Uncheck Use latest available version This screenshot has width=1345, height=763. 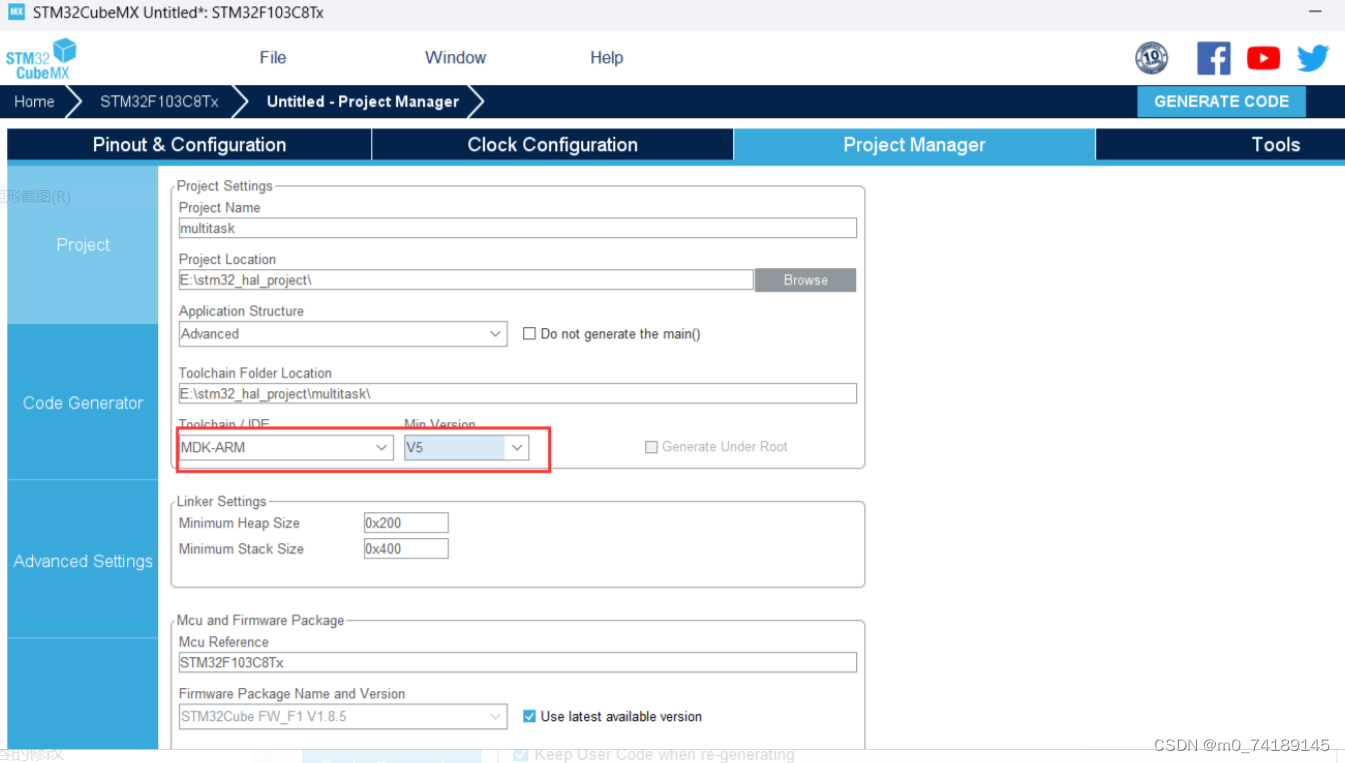click(x=530, y=716)
